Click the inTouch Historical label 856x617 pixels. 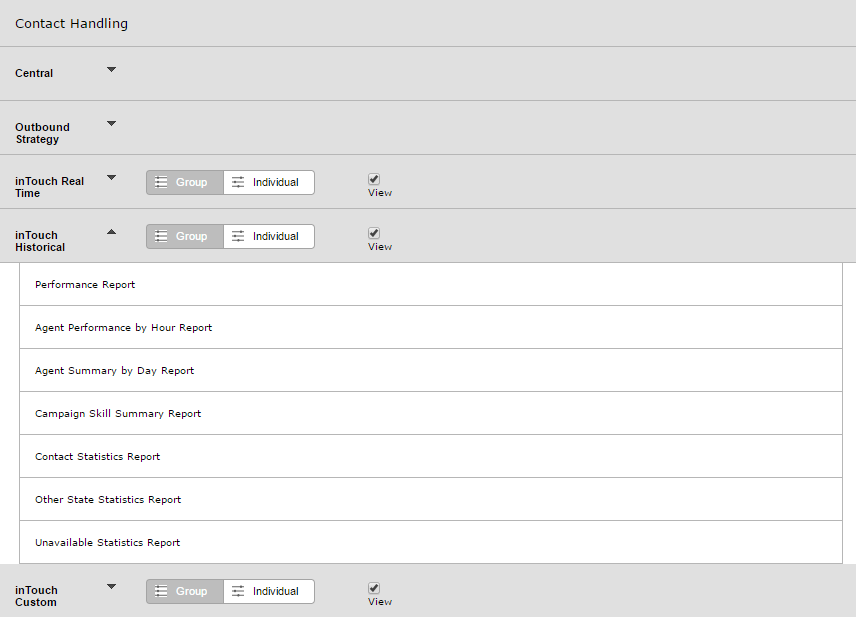tap(40, 241)
